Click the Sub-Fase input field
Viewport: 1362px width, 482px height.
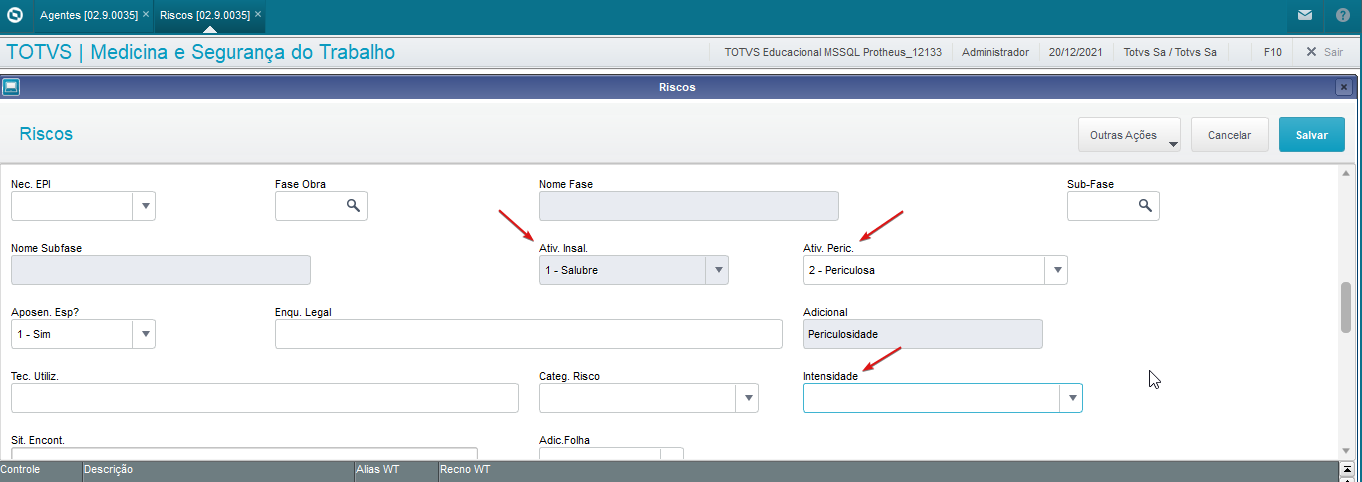[x=1113, y=206]
